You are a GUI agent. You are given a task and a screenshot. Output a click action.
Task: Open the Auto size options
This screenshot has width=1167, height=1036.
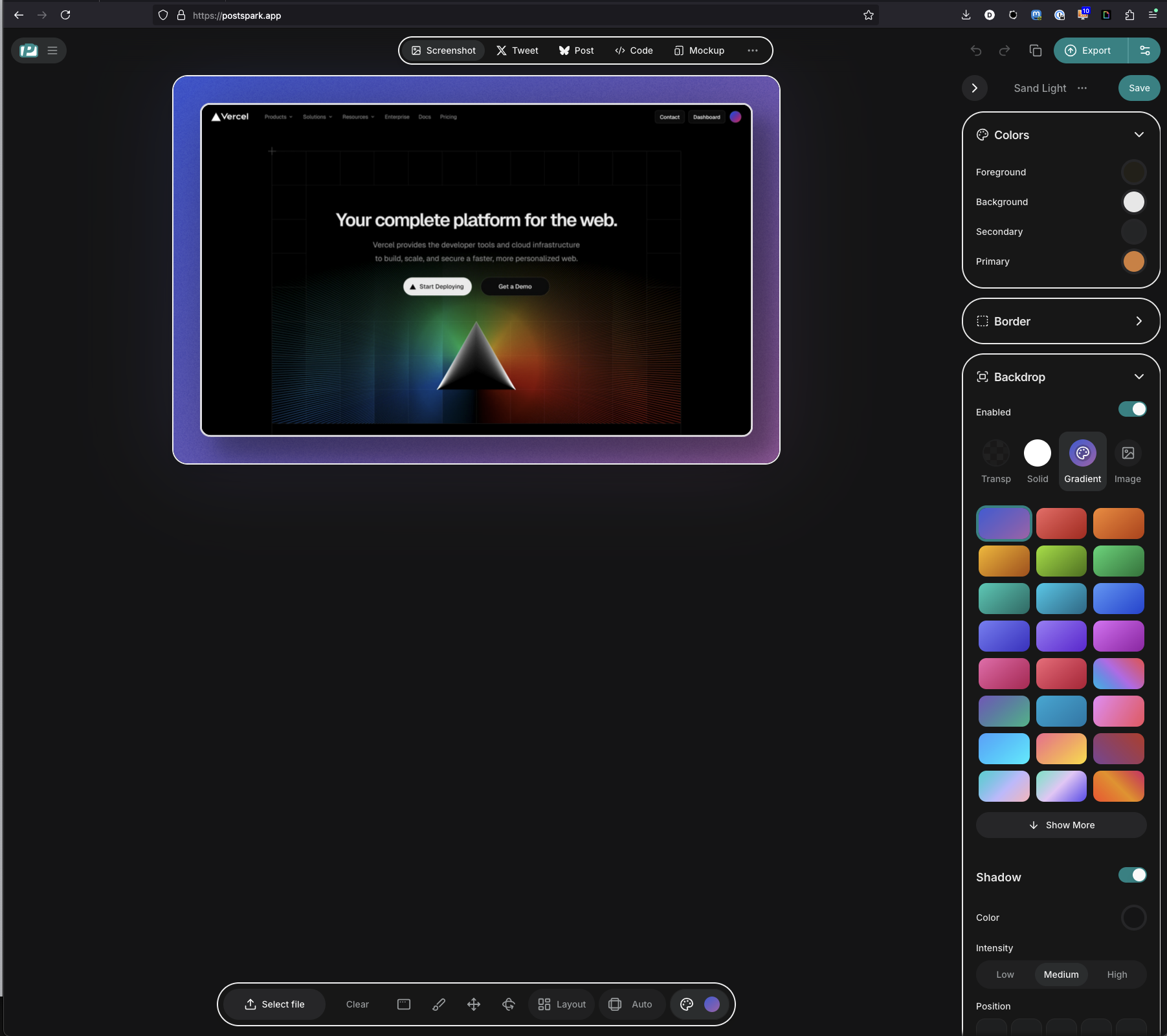(x=631, y=1004)
